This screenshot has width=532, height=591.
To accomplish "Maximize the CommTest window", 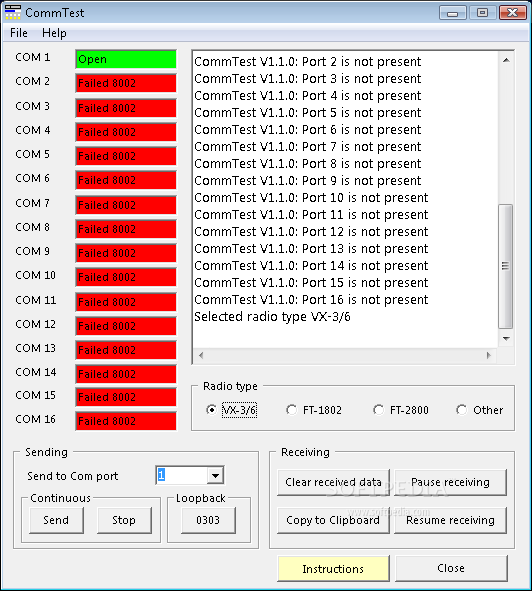I will coord(482,13).
